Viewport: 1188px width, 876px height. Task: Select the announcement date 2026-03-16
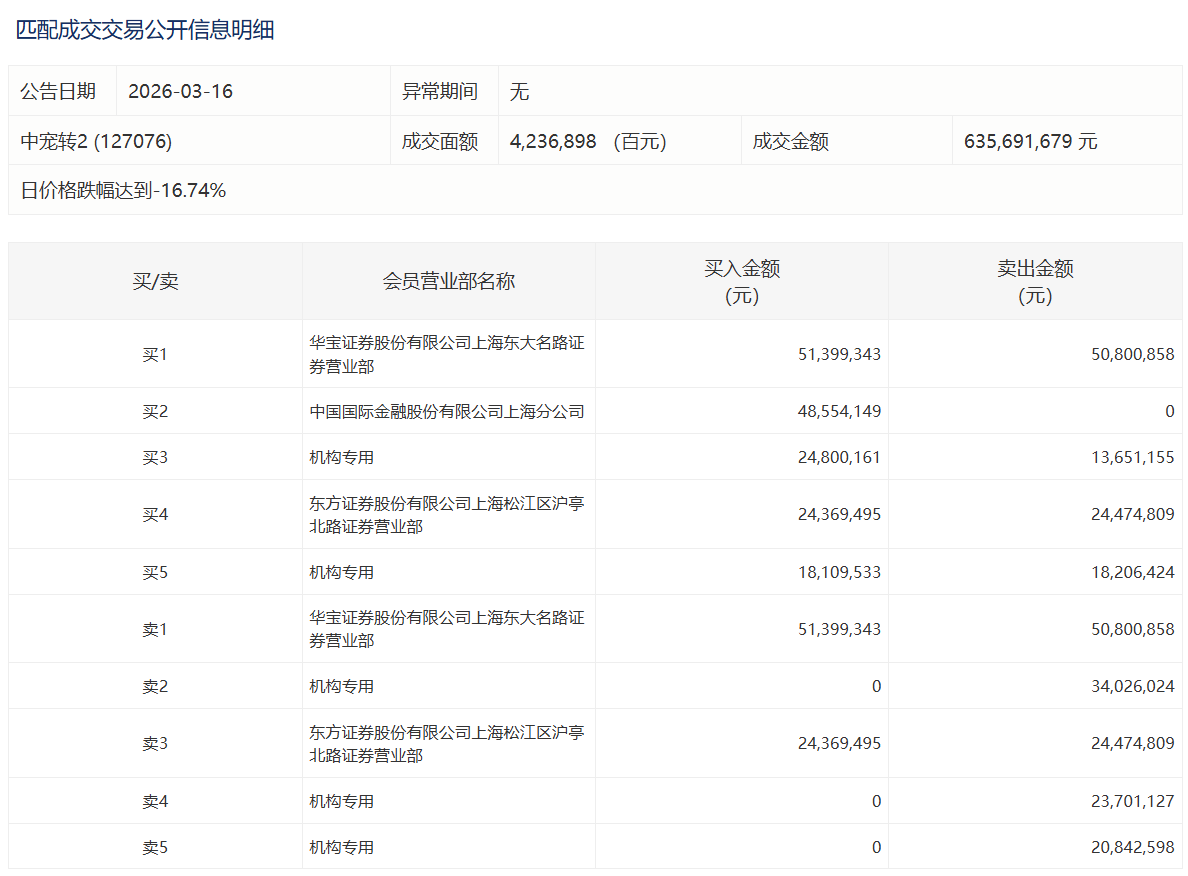(180, 91)
